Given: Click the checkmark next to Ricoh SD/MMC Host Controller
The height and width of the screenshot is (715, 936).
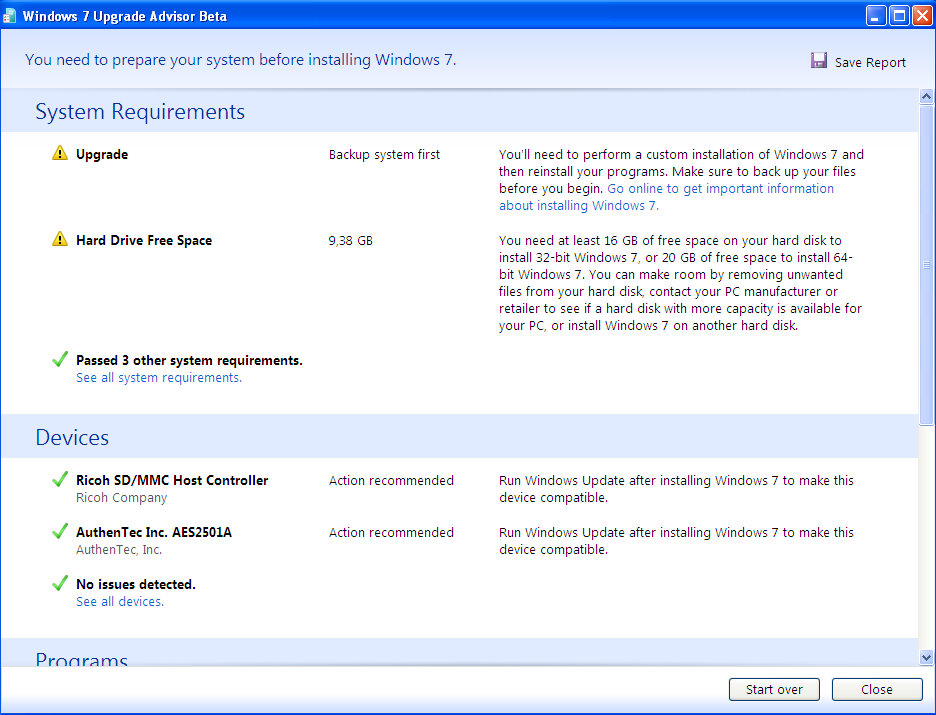Looking at the screenshot, I should click(x=60, y=479).
